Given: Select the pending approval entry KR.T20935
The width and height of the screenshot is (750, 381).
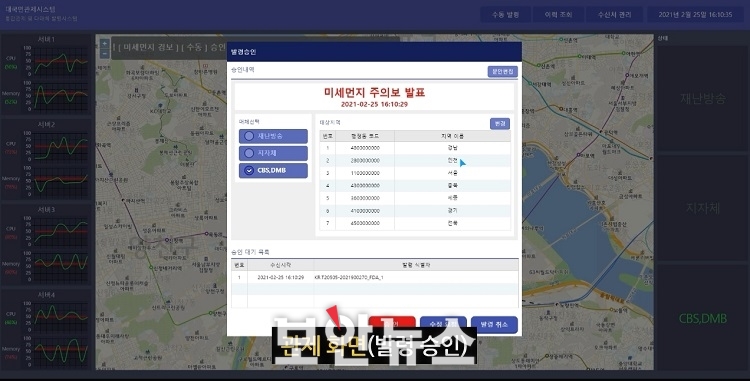Looking at the screenshot, I should (375, 277).
